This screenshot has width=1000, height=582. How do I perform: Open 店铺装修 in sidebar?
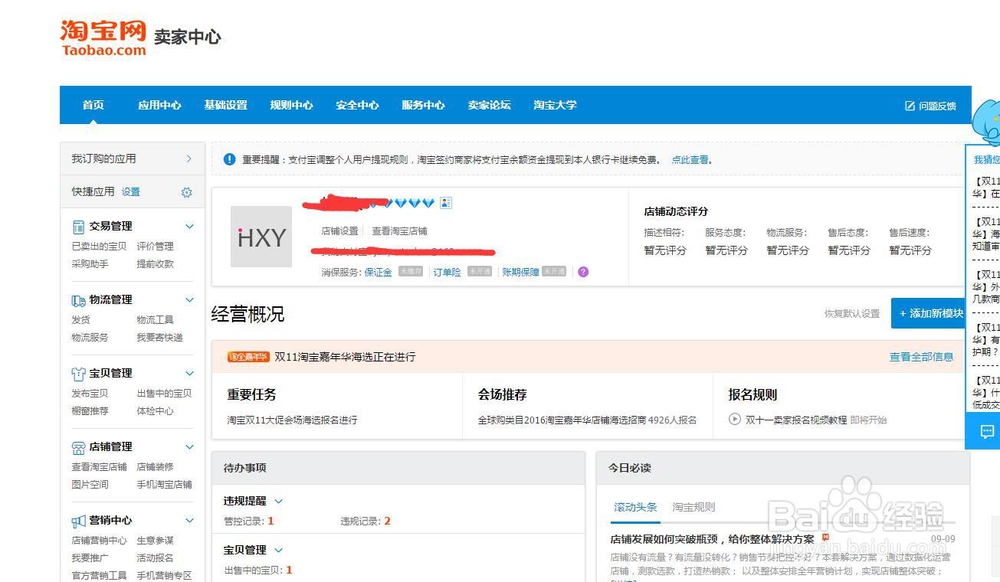pyautogui.click(x=155, y=467)
